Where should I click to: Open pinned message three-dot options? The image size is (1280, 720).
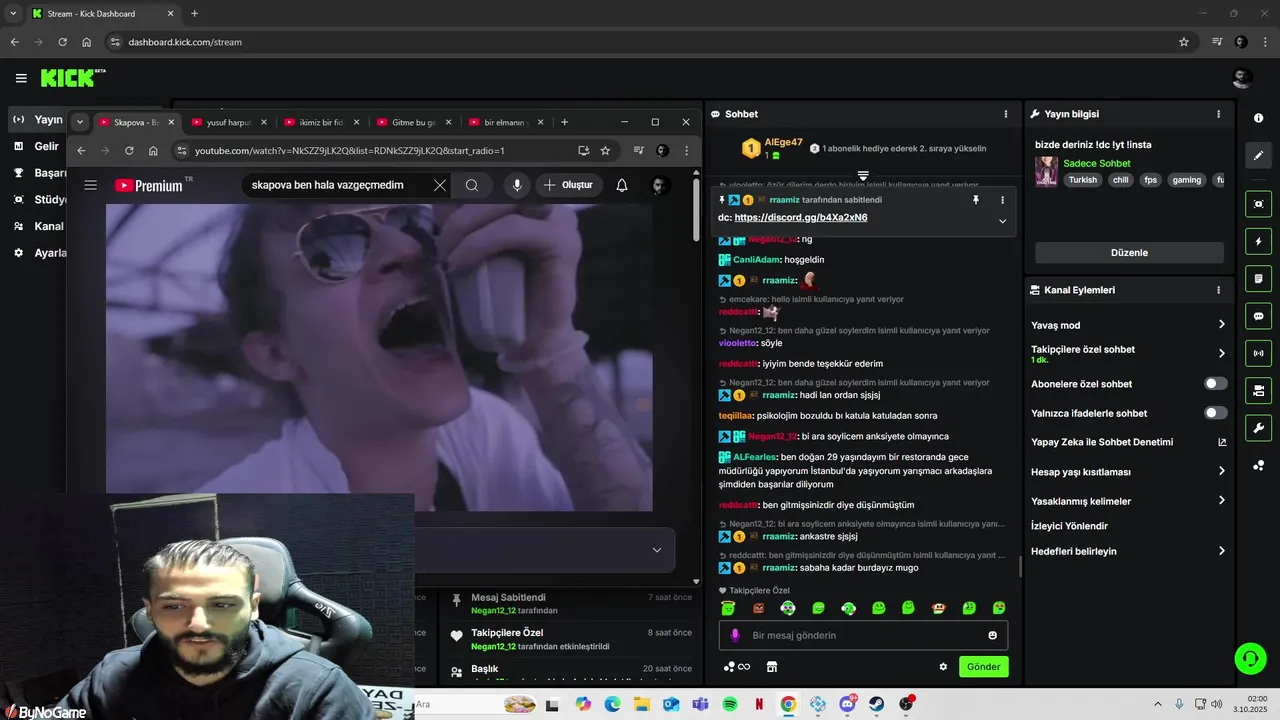1002,200
